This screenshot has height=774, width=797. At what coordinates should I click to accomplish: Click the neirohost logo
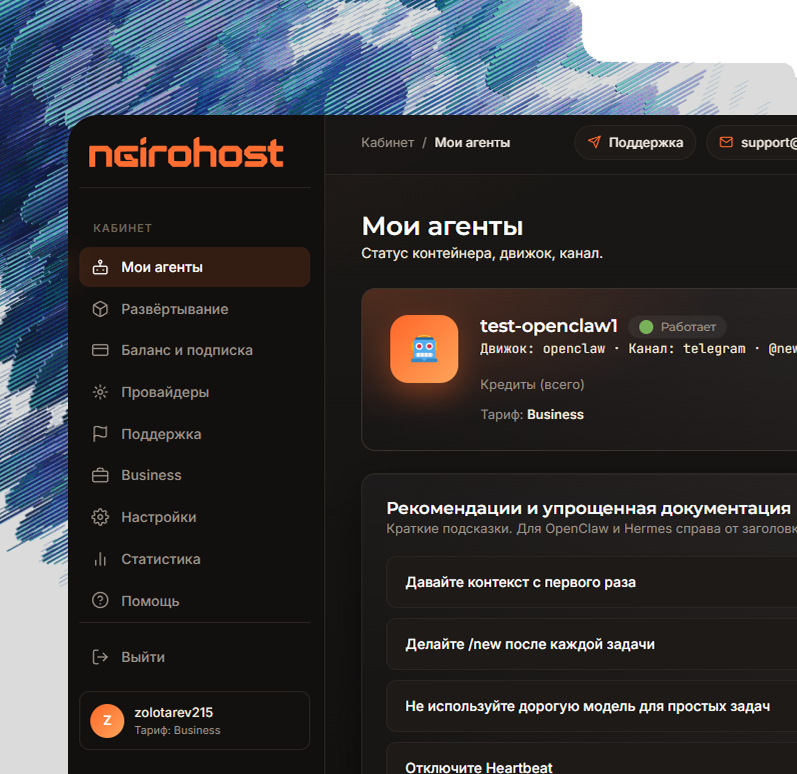pyautogui.click(x=186, y=152)
